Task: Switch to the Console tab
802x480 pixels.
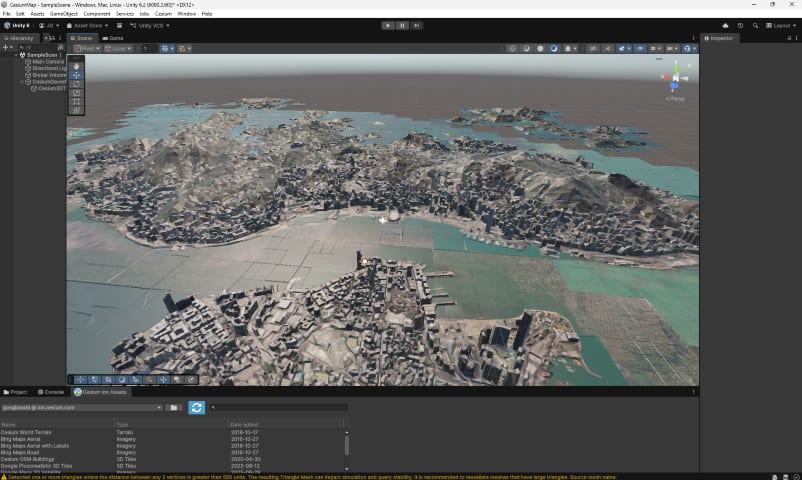Action: point(51,392)
